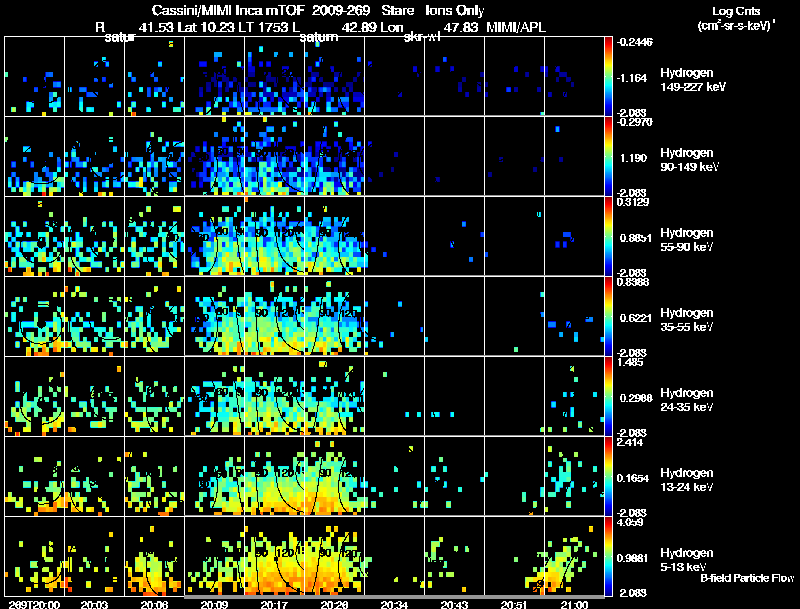This screenshot has width=800, height=609.
Task: Click the '20:03' time axis label
Action: coord(94,604)
